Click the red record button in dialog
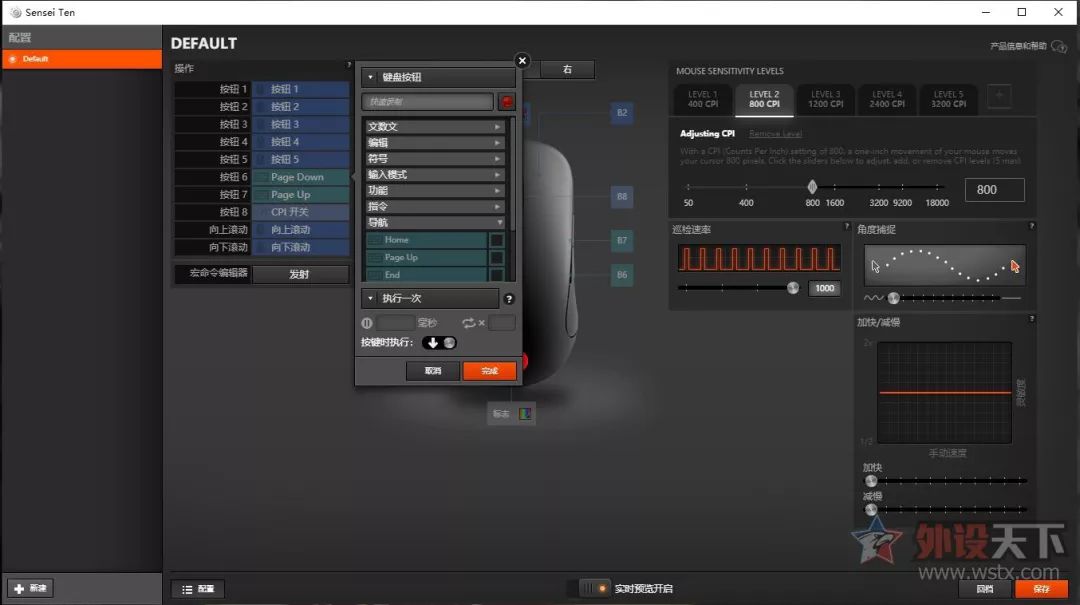1080x605 pixels. [507, 102]
